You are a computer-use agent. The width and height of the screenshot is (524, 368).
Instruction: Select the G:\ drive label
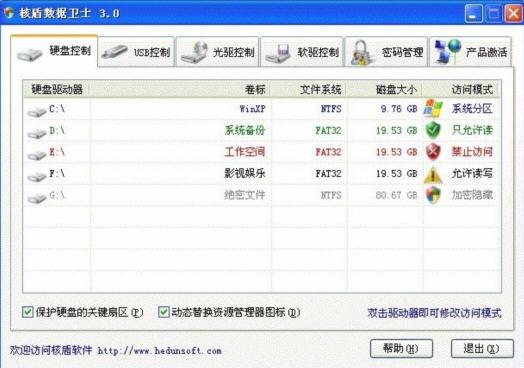click(x=57, y=195)
